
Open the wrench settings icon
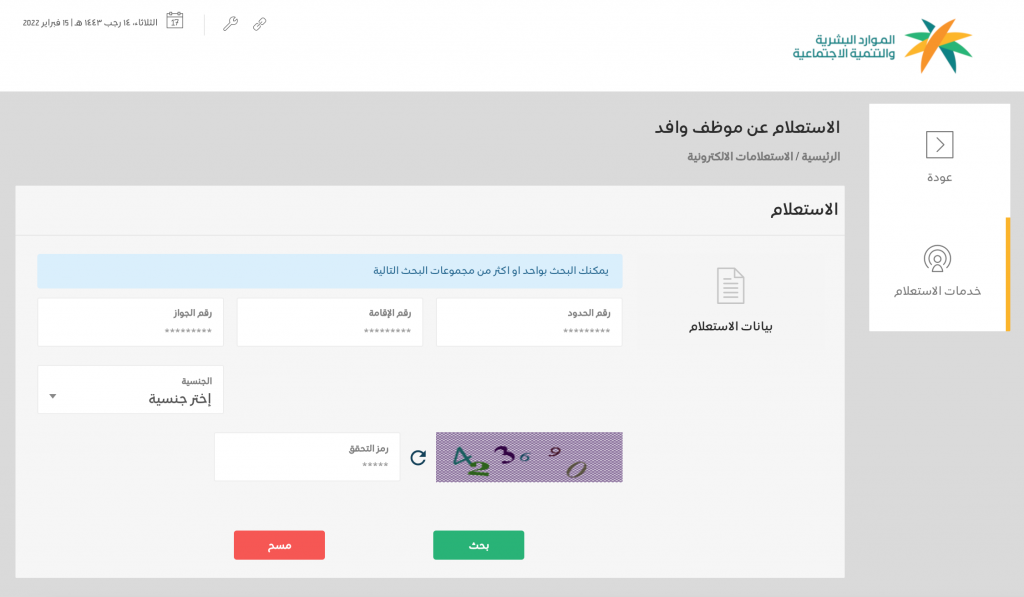point(230,24)
